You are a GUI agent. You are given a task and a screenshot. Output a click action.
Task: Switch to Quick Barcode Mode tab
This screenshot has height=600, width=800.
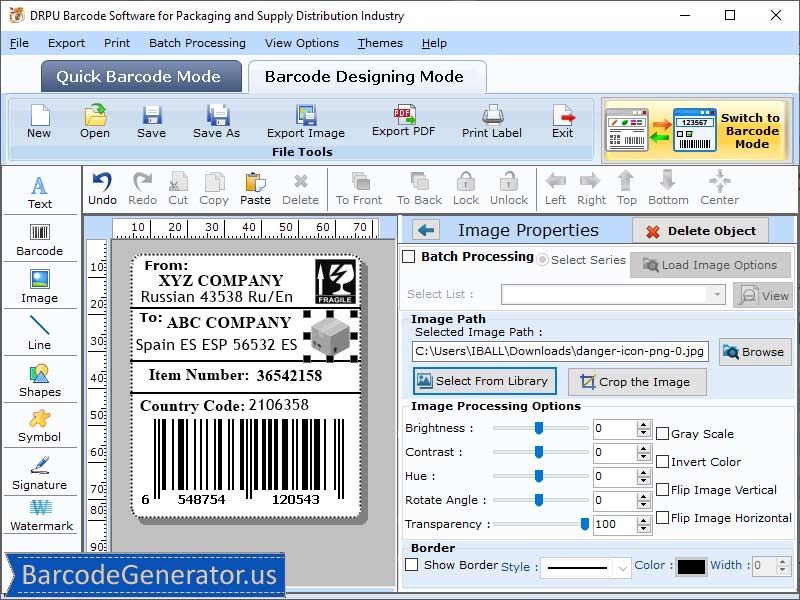140,76
